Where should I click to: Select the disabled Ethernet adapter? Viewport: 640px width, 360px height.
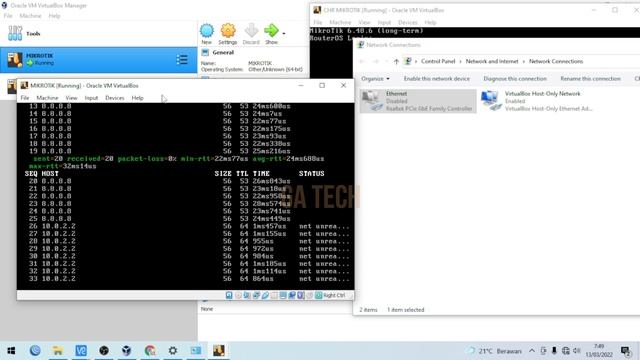click(418, 101)
